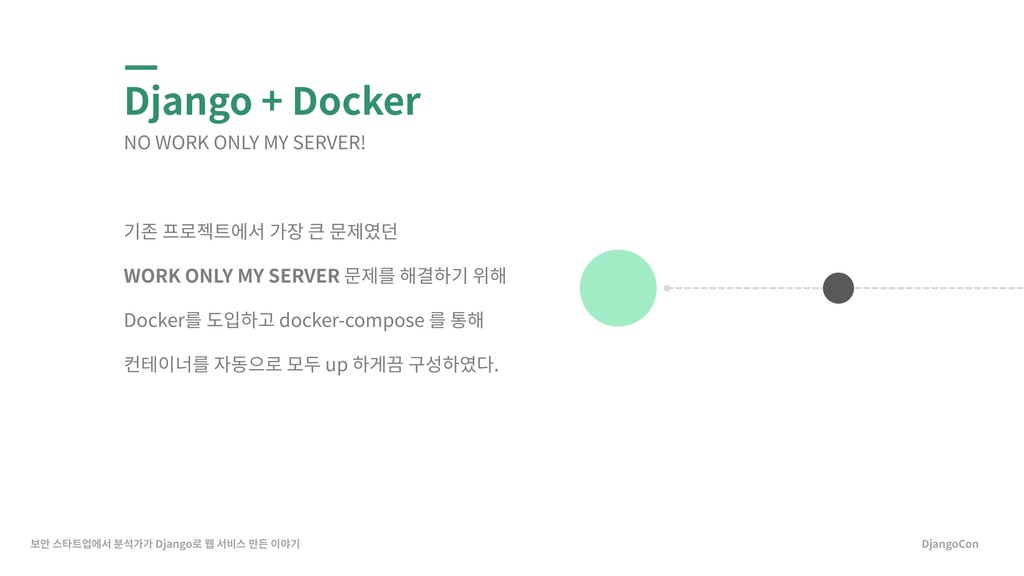Click the first line starting 기존 프로젝트에서
This screenshot has height=576, width=1024.
pyautogui.click(x=261, y=231)
